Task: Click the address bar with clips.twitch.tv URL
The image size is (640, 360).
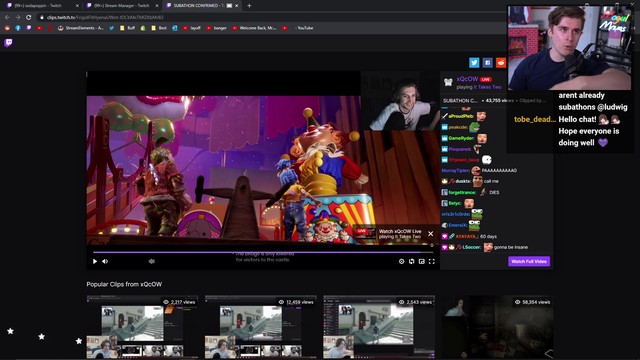Action: 269,17
